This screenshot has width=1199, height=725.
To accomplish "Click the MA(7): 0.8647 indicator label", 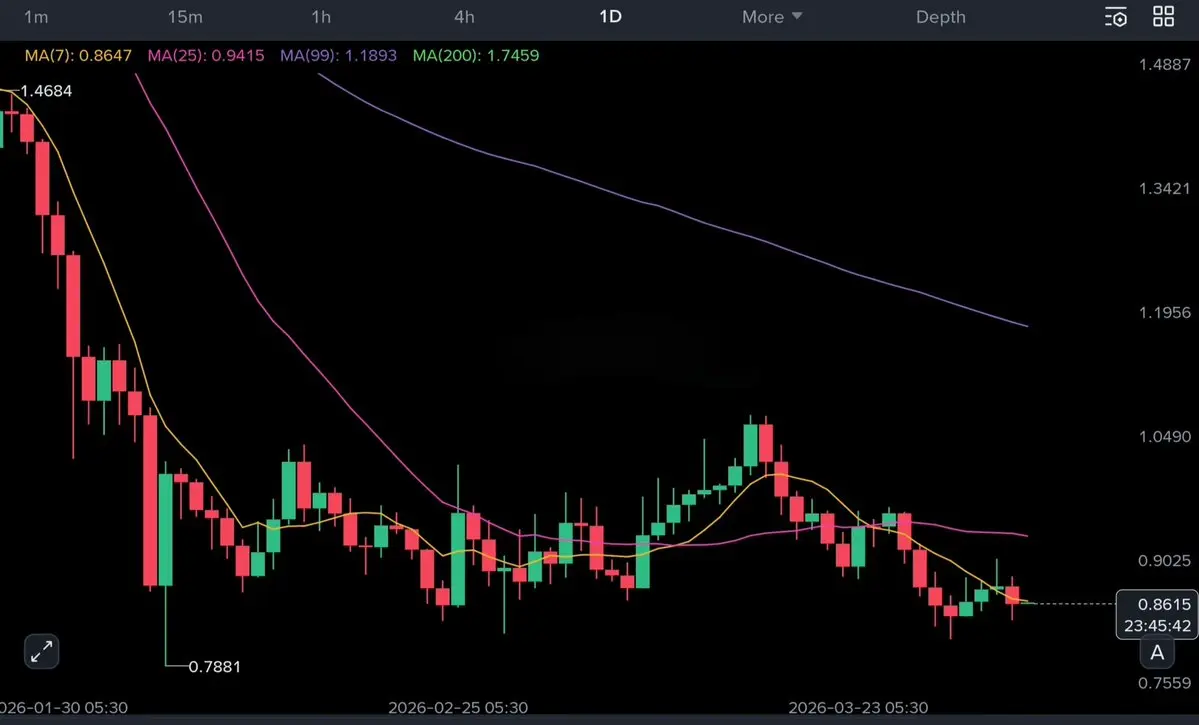I will tap(78, 55).
